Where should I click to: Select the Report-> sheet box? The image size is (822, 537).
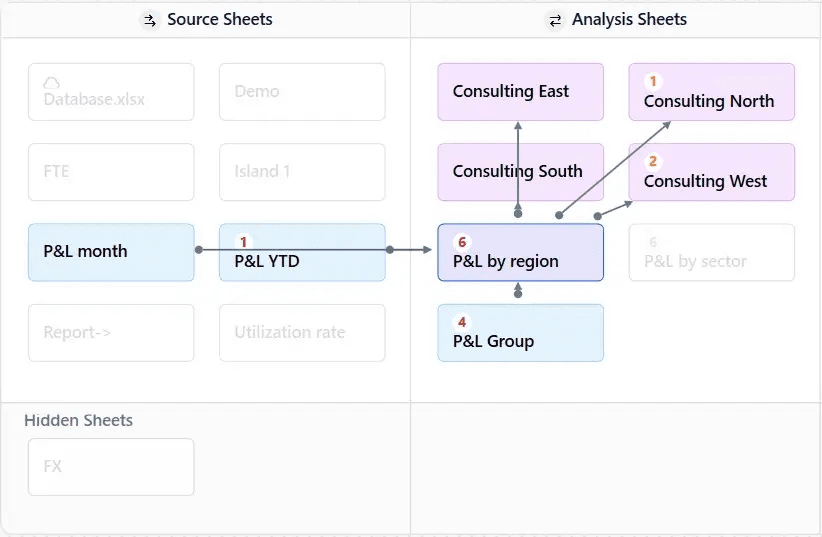click(111, 332)
